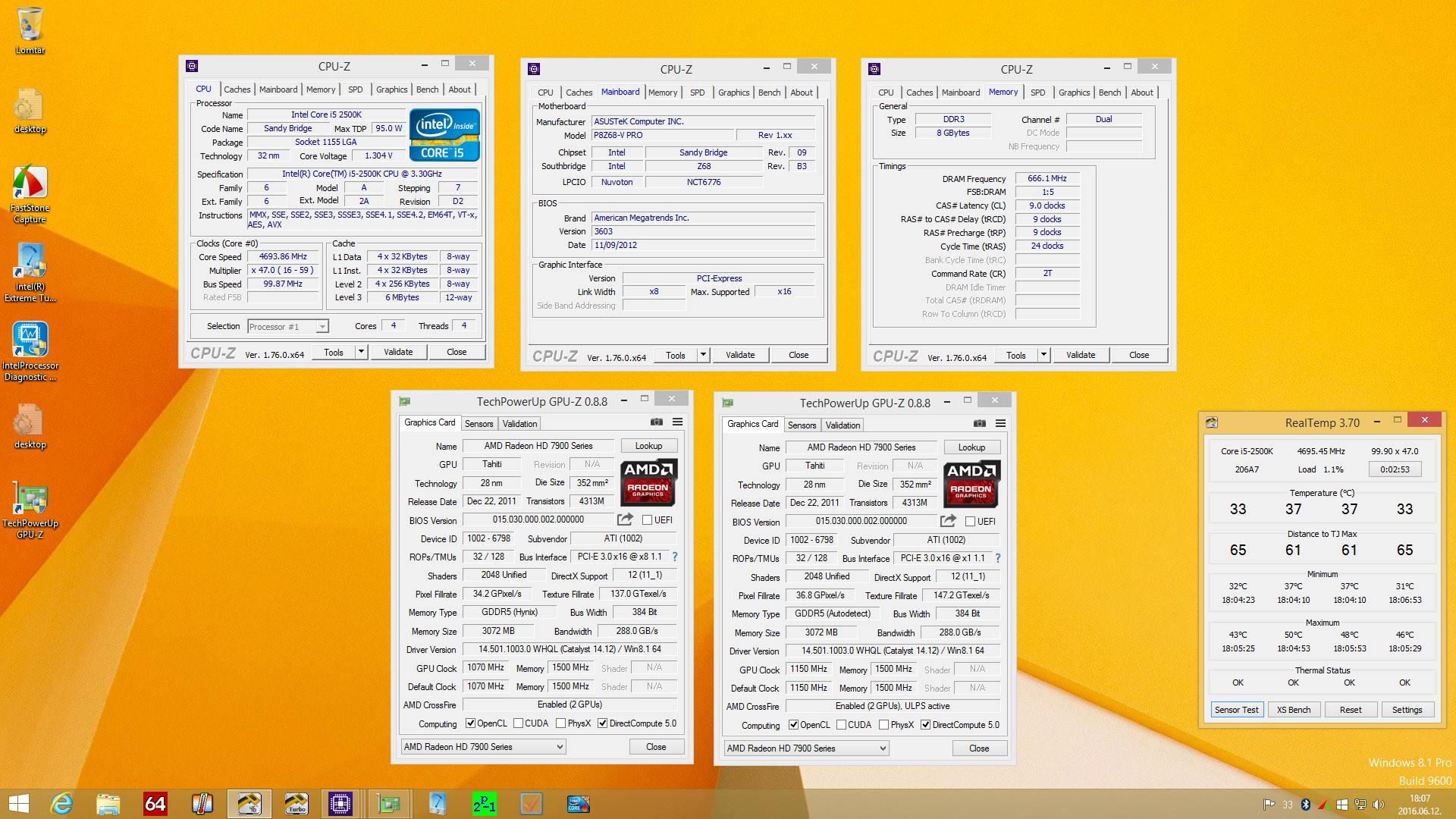Open Bench tab in CPU-Z CPU window
This screenshot has width=1456, height=819.
(428, 89)
